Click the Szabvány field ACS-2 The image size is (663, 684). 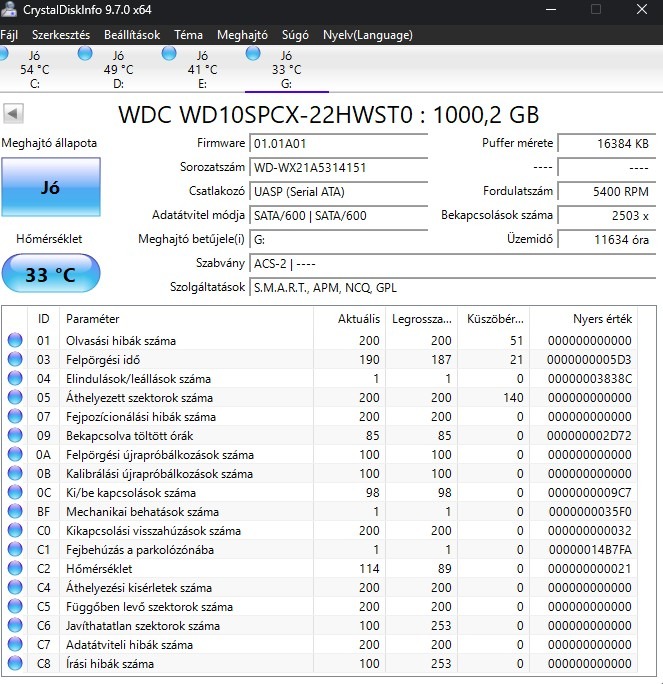pos(453,263)
